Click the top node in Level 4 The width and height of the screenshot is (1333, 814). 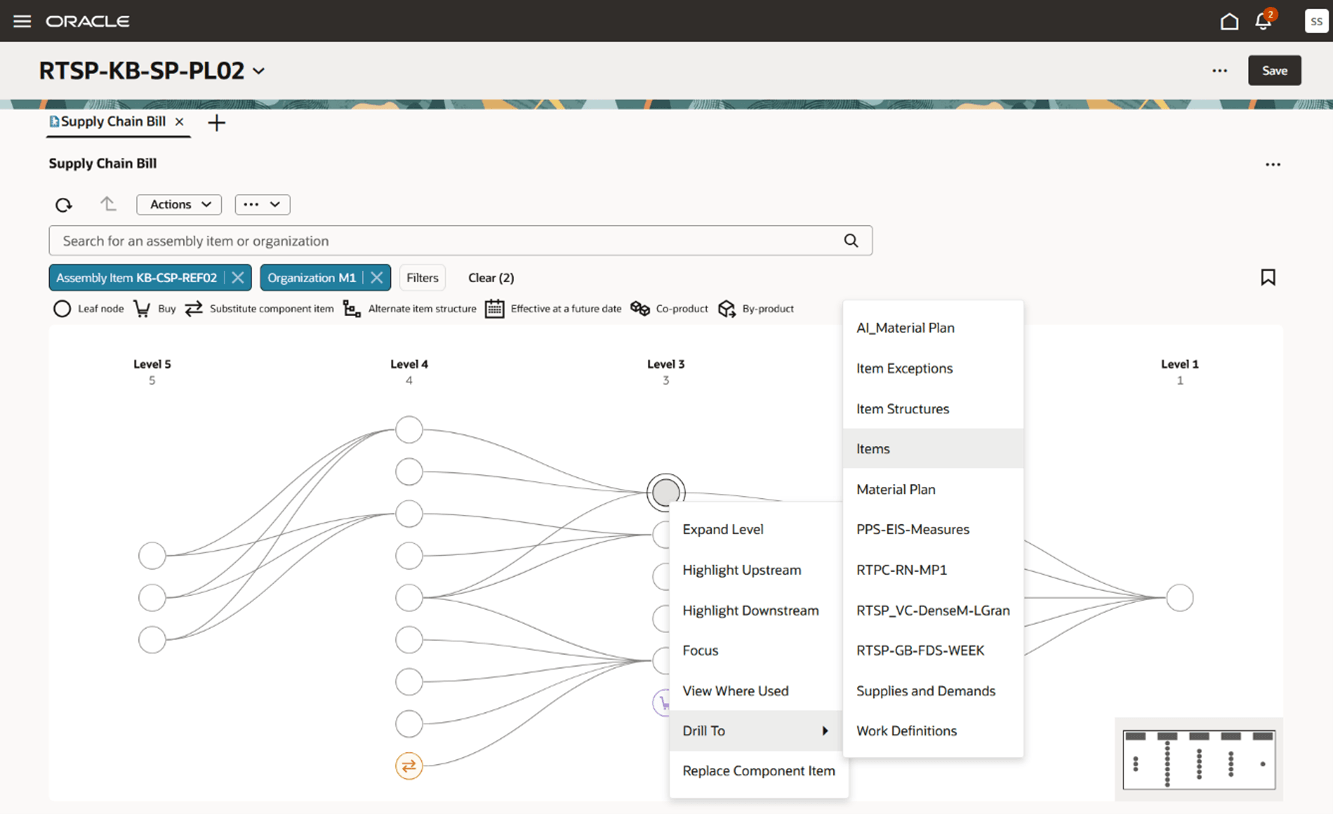pyautogui.click(x=409, y=430)
